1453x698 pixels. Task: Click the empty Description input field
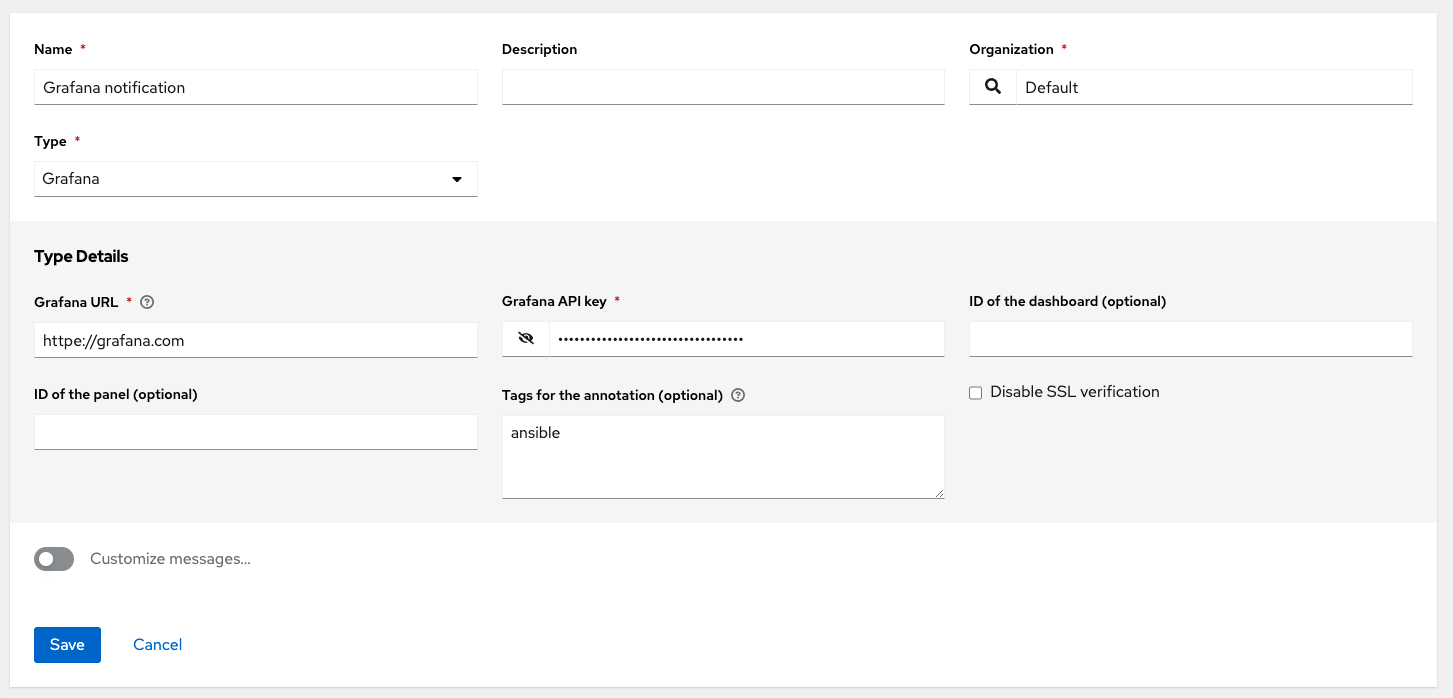(x=722, y=87)
